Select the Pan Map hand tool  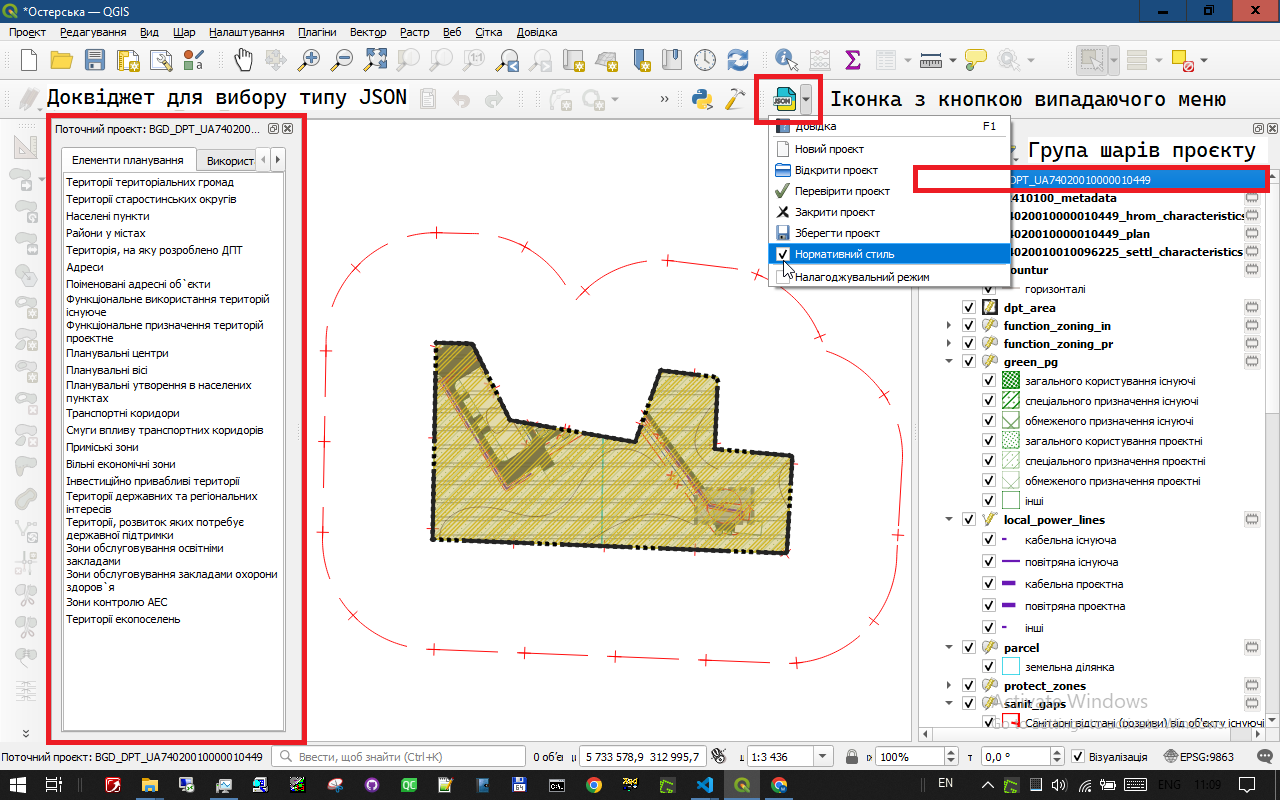[x=244, y=60]
